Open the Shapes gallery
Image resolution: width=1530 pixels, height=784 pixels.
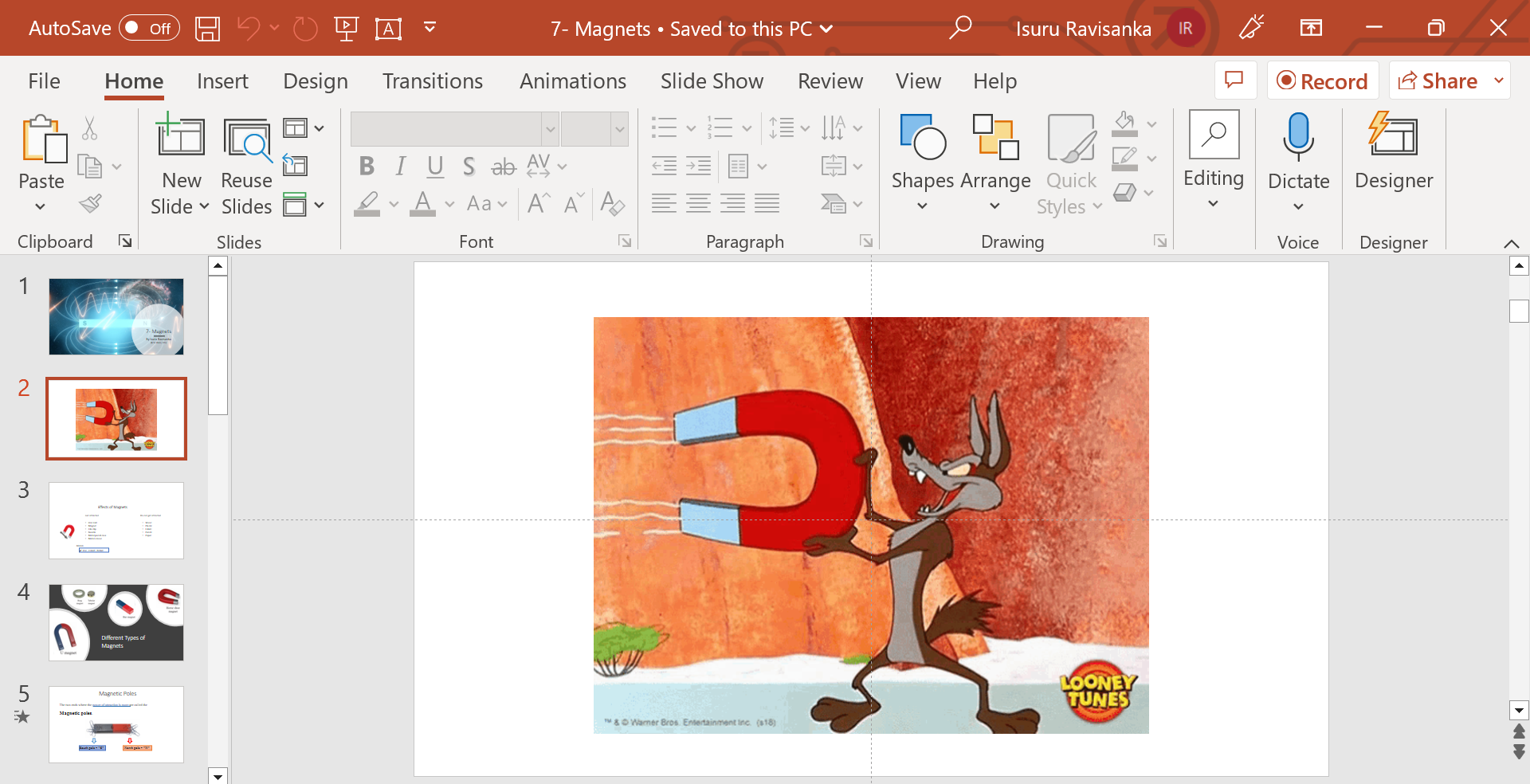click(x=923, y=163)
